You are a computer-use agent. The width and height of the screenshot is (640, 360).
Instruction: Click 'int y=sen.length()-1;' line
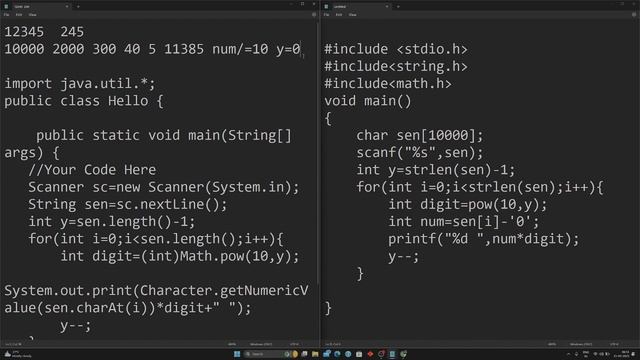pos(111,222)
